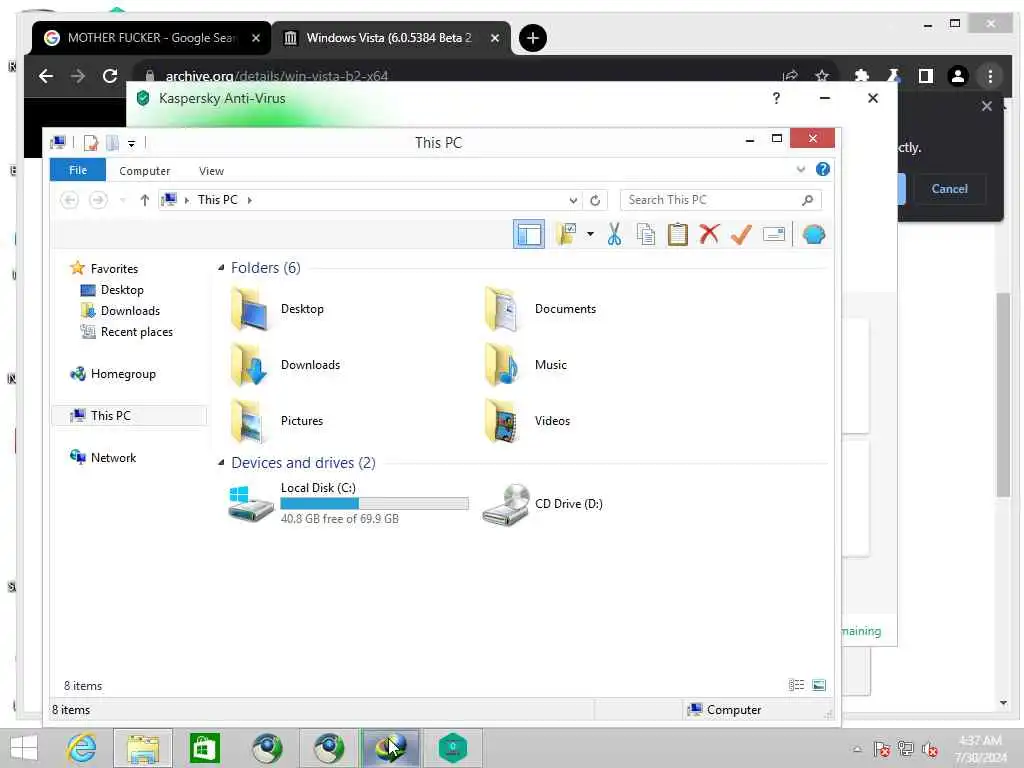
Task: Launch Internet Explorer from taskbar
Action: point(82,748)
